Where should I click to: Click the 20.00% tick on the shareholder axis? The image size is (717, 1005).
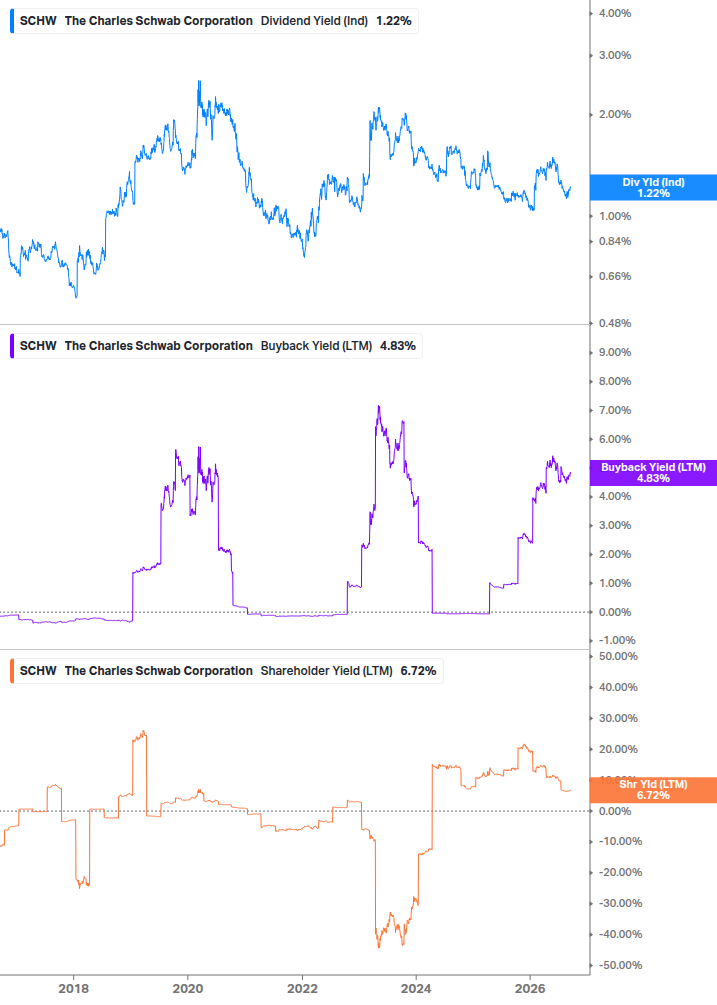[x=618, y=749]
